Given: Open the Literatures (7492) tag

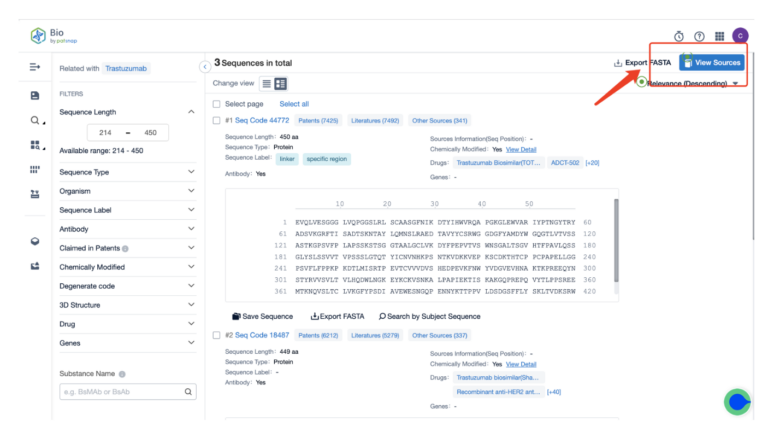Looking at the screenshot, I should pos(375,121).
